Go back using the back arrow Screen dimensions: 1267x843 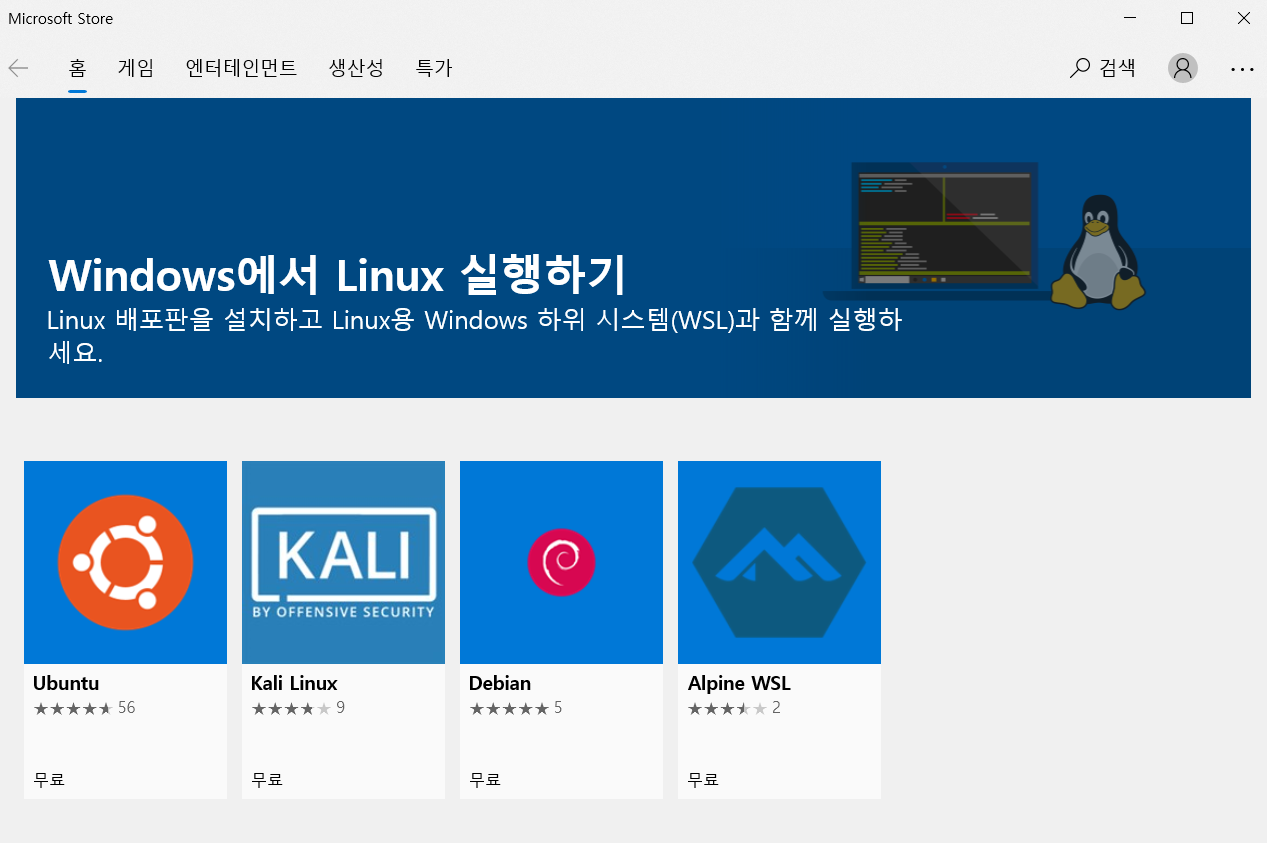click(x=18, y=68)
